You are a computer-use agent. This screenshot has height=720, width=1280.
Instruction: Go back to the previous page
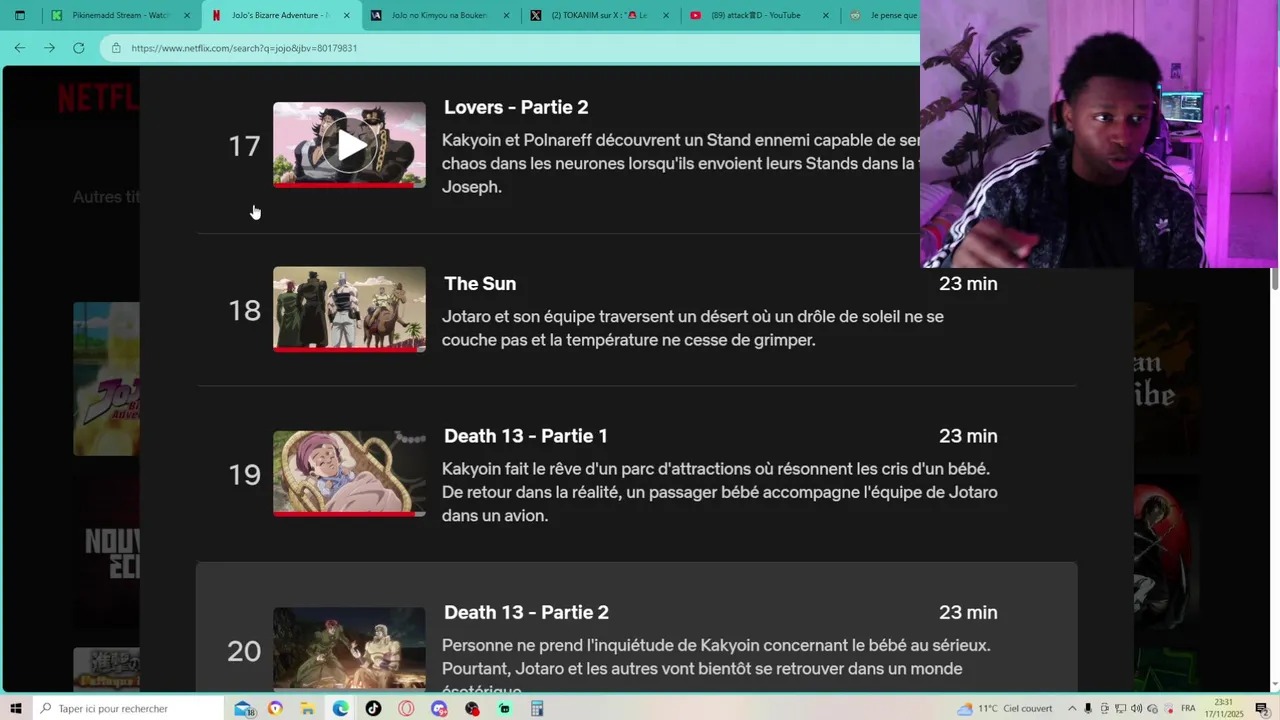point(19,47)
